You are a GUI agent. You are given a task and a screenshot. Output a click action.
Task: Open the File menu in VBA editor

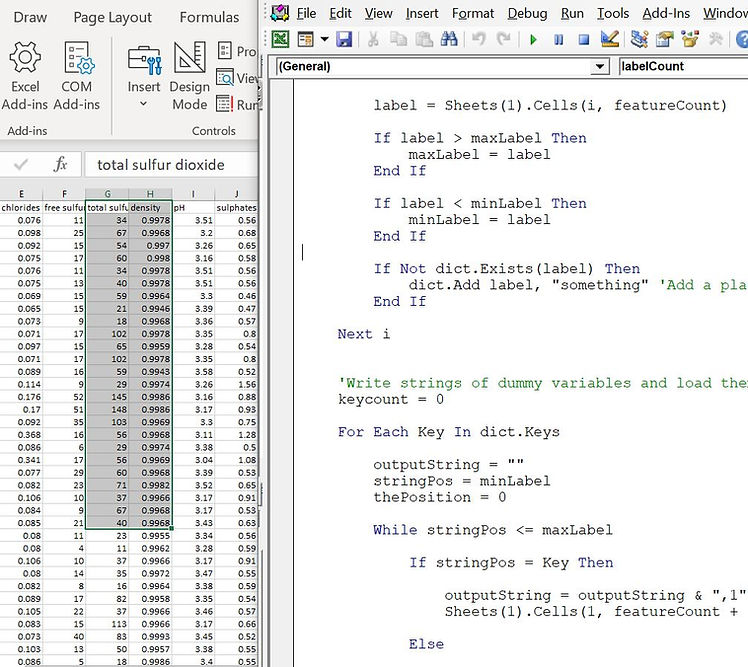(306, 13)
